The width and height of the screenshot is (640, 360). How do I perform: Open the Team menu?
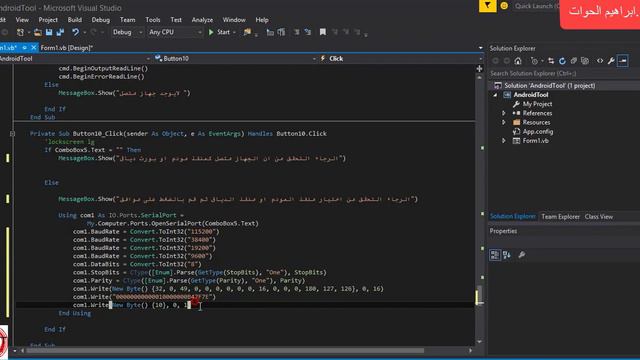127,20
